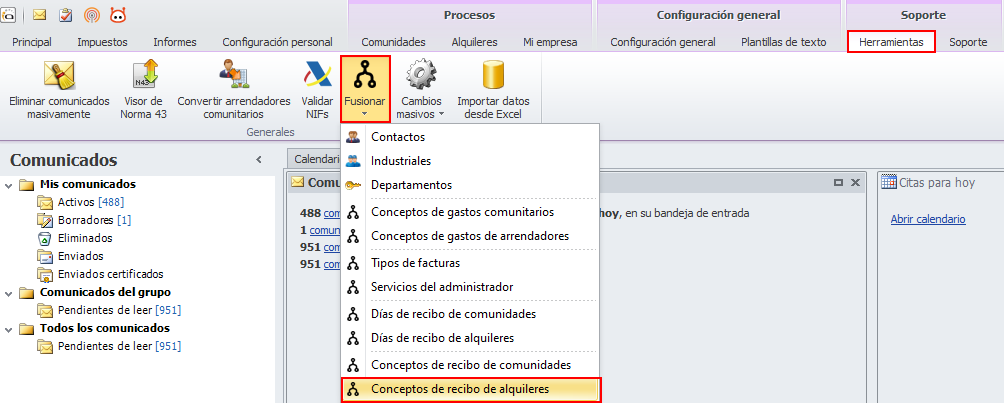Maximize the Comunicados widget panel
The width and height of the screenshot is (1004, 403).
click(838, 183)
